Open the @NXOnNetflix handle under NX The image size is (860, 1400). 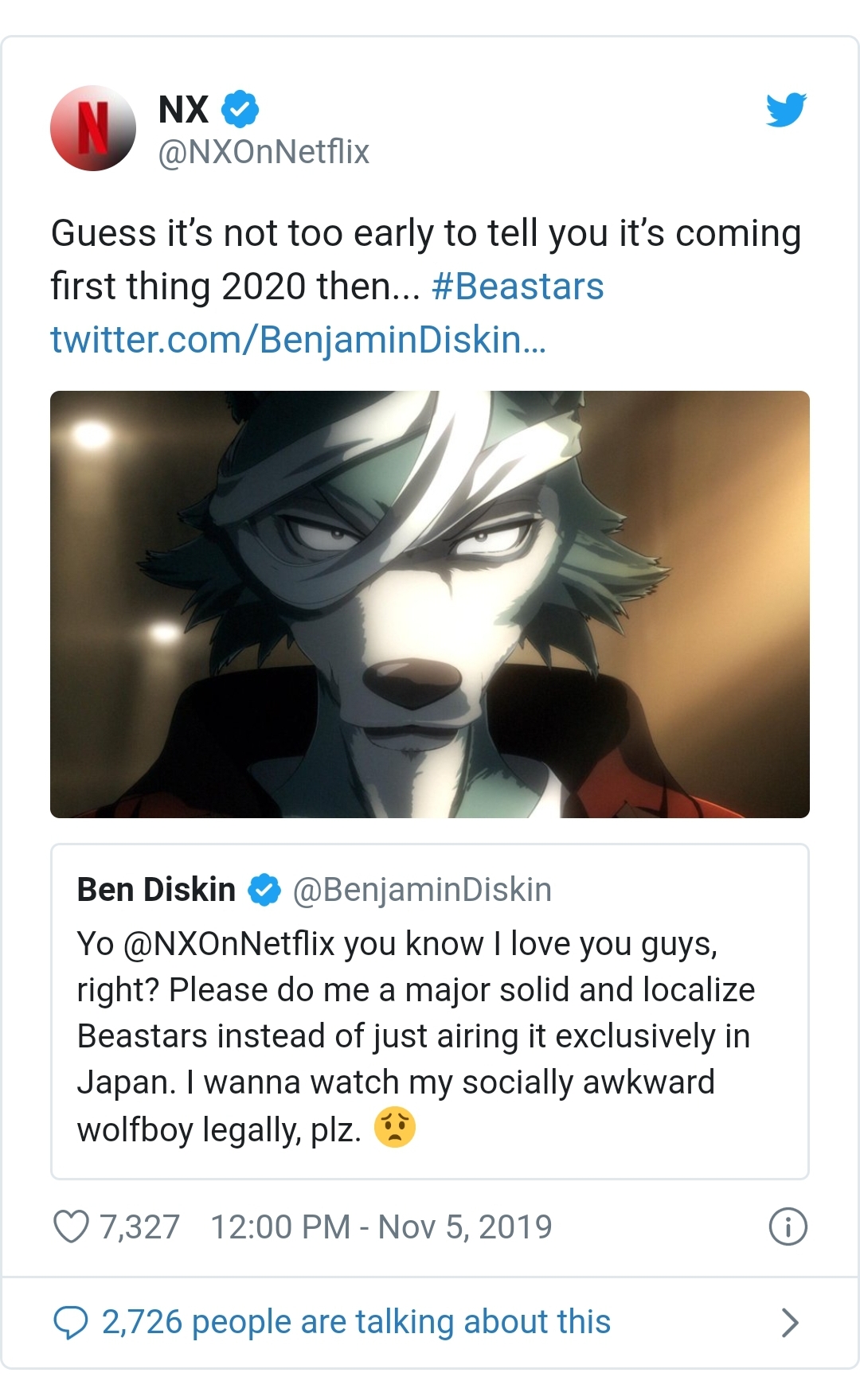[264, 152]
